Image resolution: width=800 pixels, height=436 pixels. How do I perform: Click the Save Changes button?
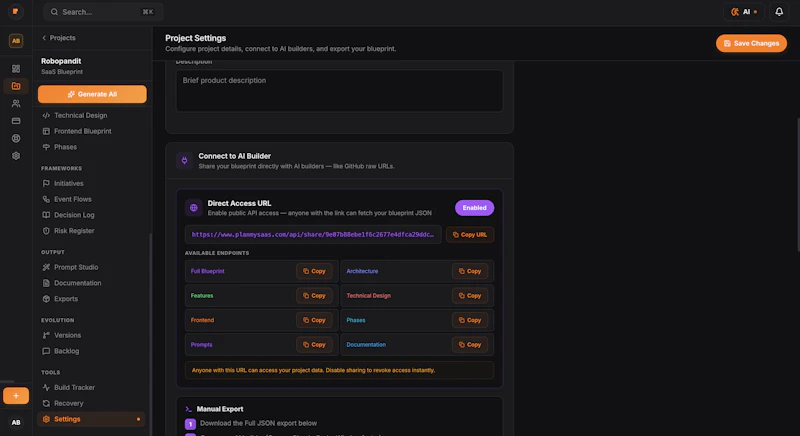click(751, 43)
